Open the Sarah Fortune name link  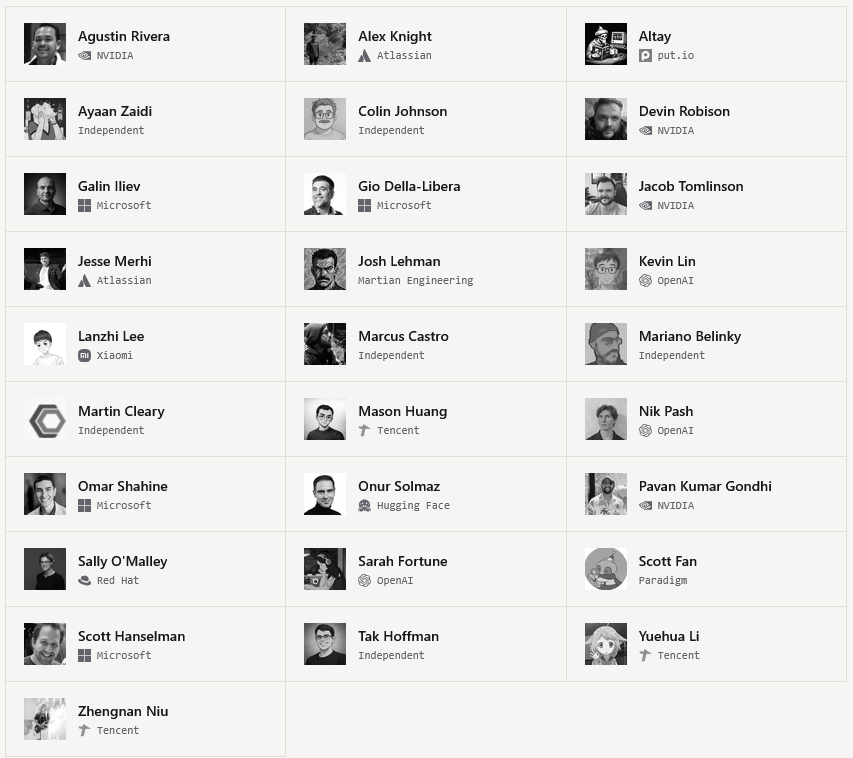403,561
